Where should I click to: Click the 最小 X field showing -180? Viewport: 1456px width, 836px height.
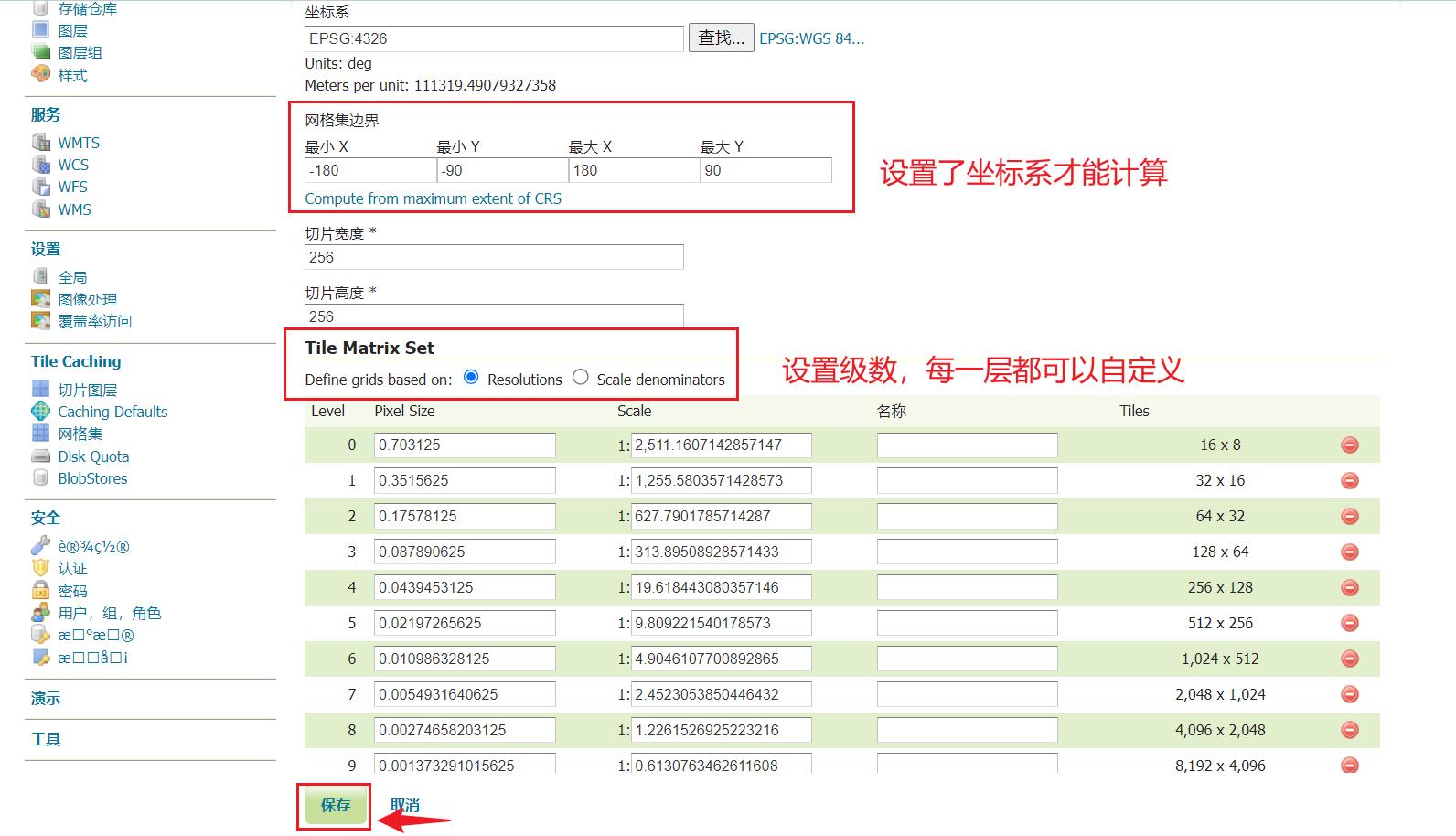pyautogui.click(x=370, y=170)
